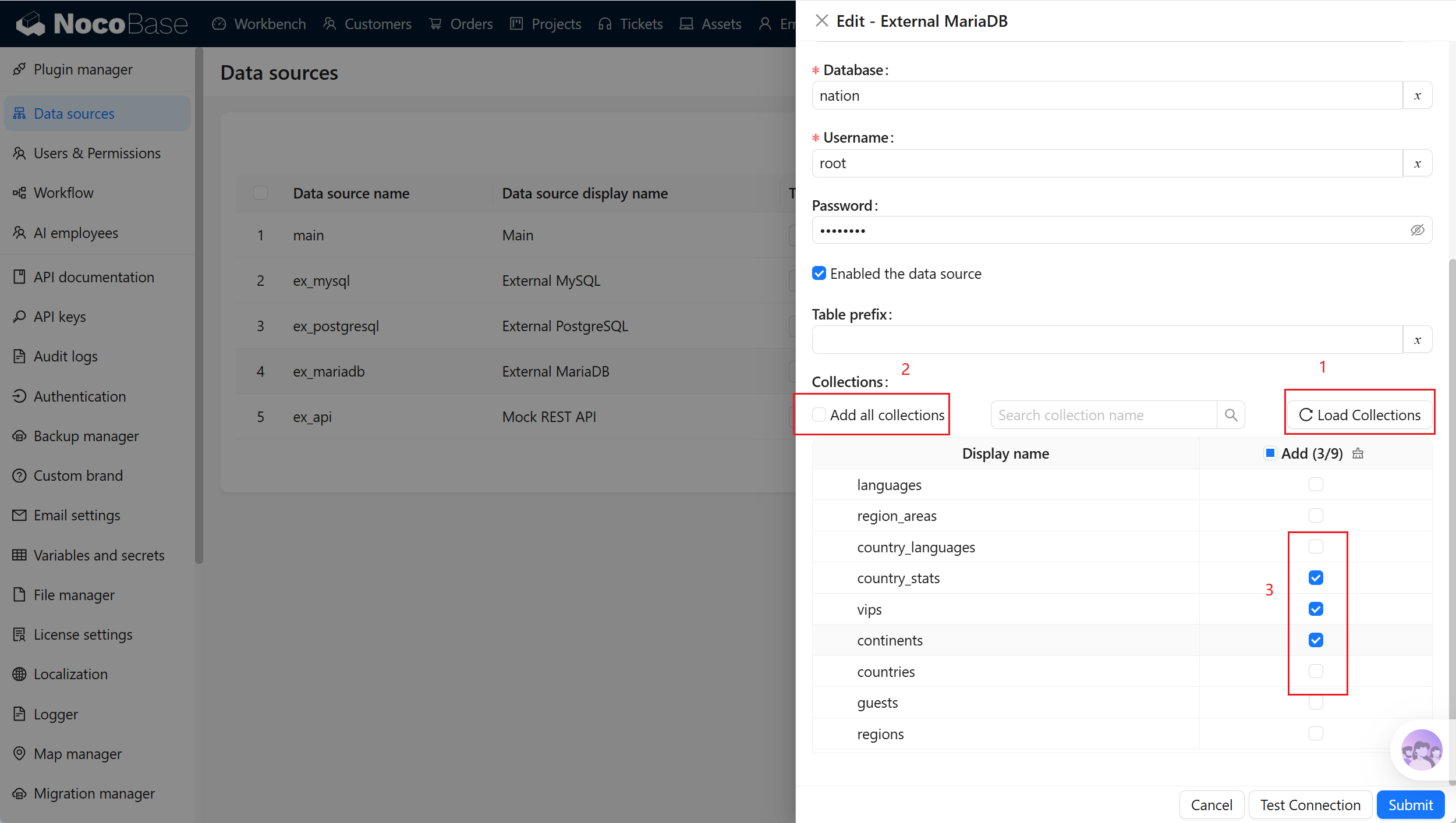This screenshot has width=1456, height=823.
Task: Open Plugin manager in the sidebar
Action: coord(83,69)
